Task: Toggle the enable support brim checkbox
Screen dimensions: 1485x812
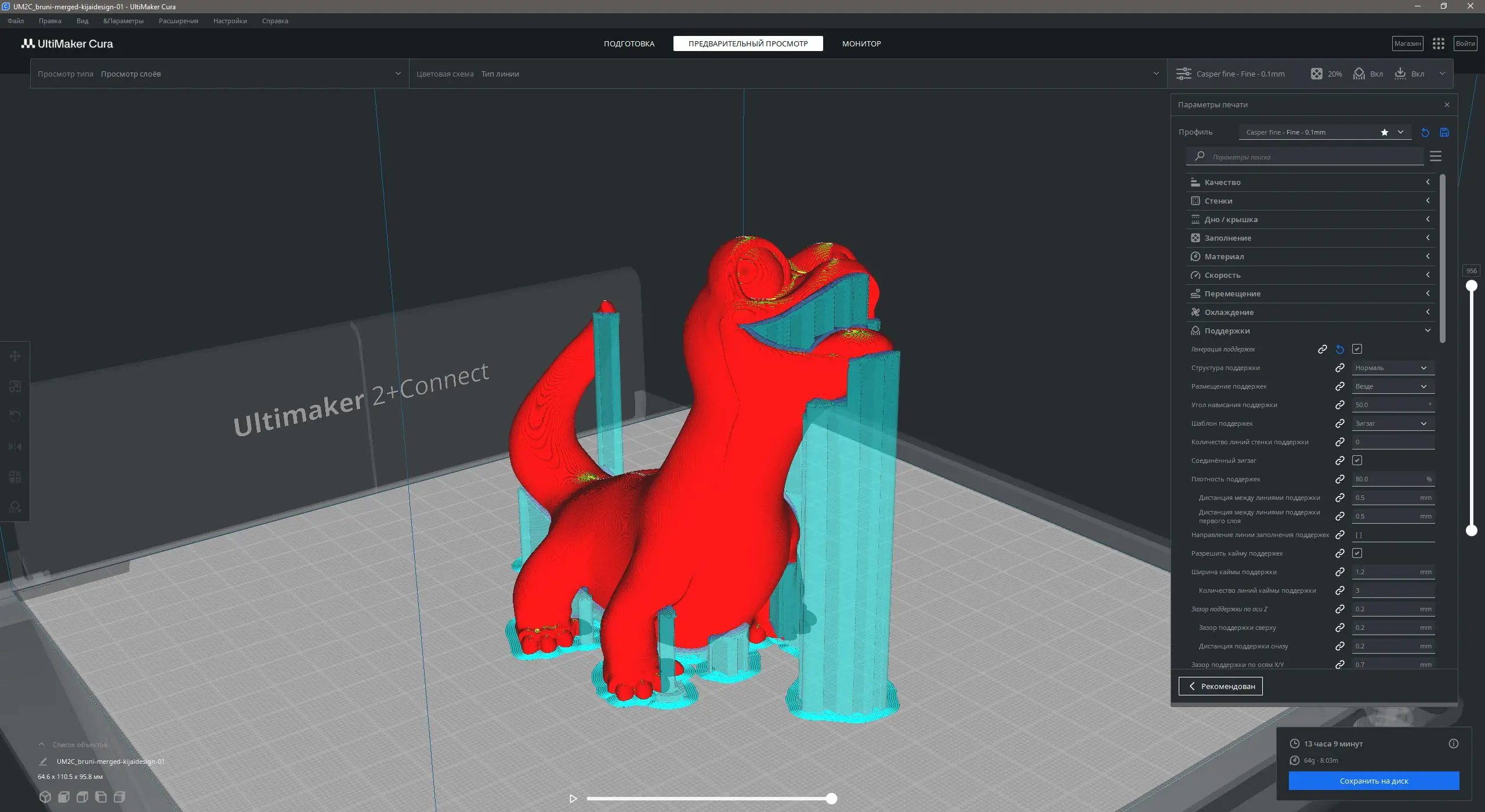Action: pos(1357,553)
